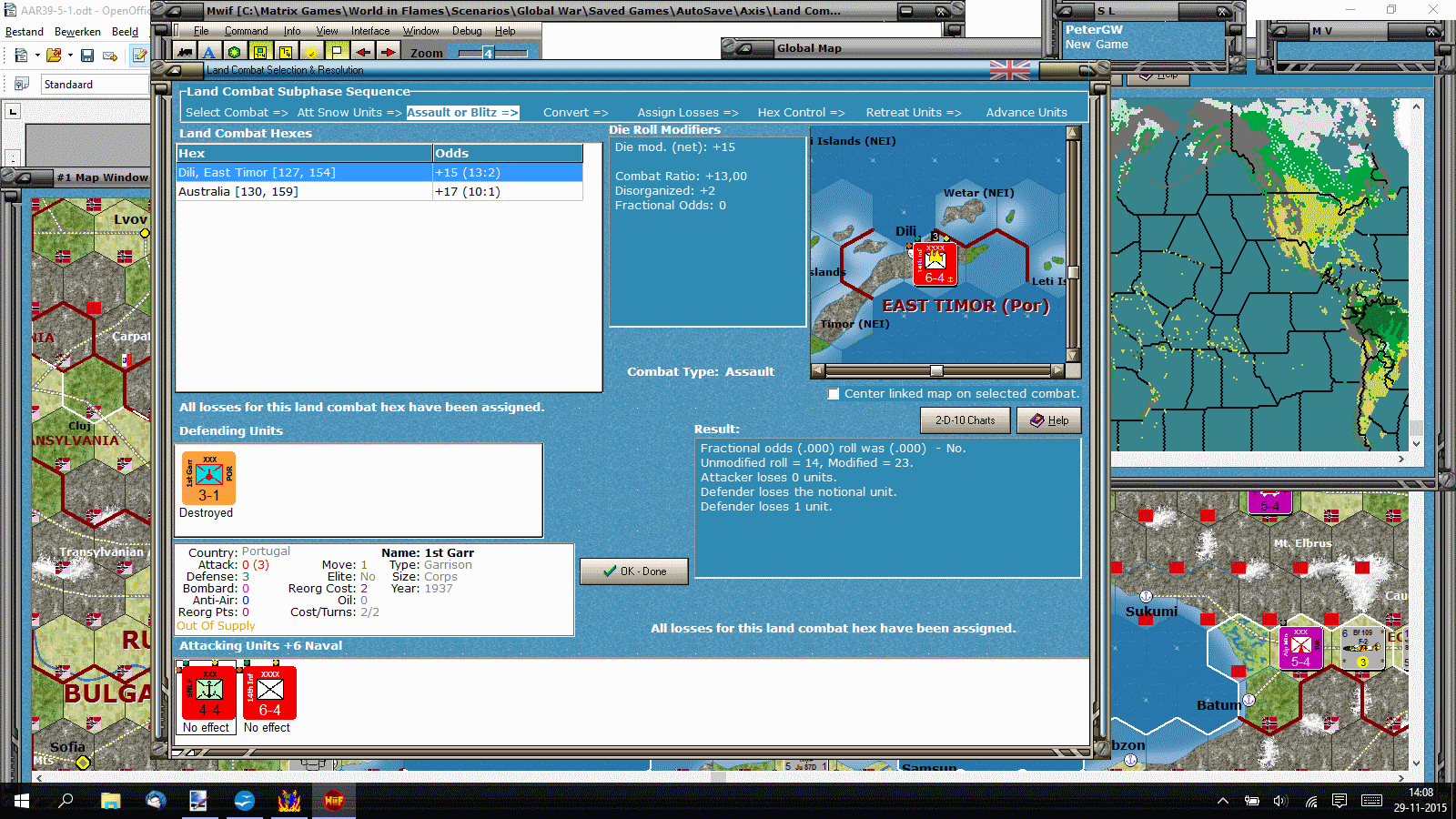Show hidden system tray icons chevron

1223,801
